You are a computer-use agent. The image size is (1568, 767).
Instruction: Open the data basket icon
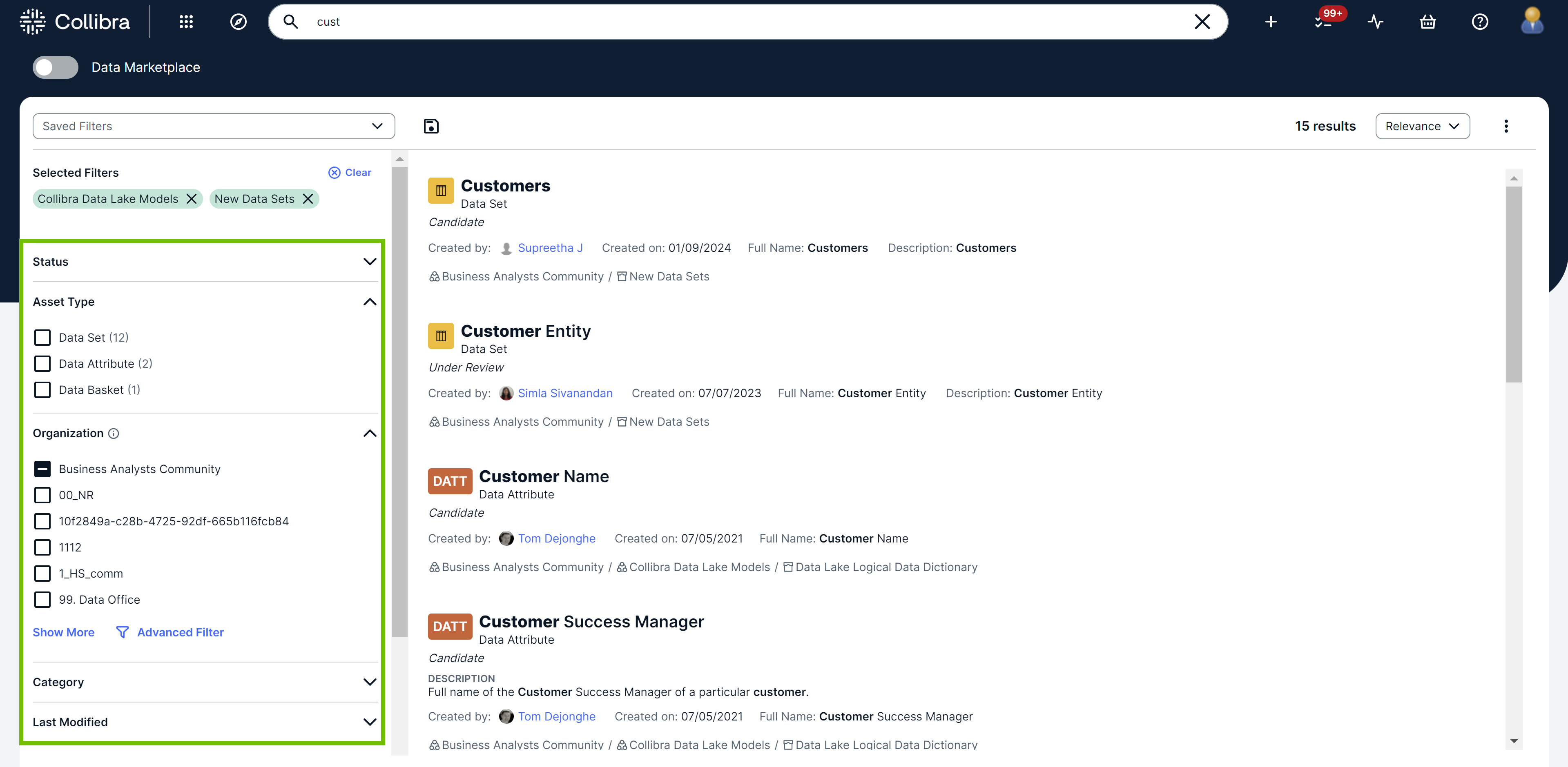[1427, 22]
